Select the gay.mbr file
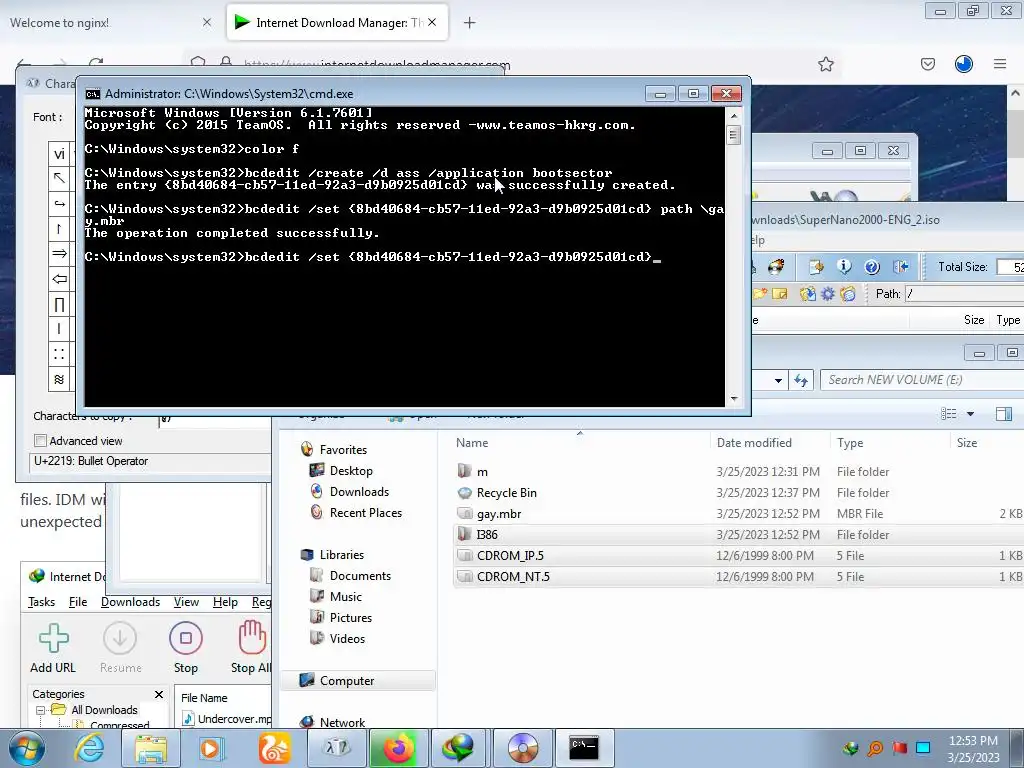This screenshot has height=768, width=1024. tap(738, 514)
